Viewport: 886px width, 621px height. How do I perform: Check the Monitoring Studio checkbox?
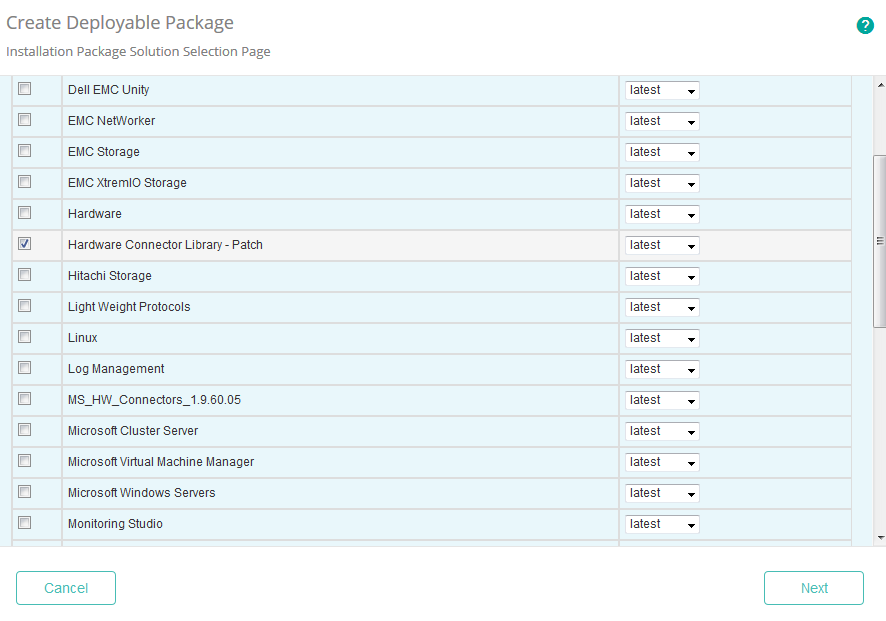pos(24,522)
